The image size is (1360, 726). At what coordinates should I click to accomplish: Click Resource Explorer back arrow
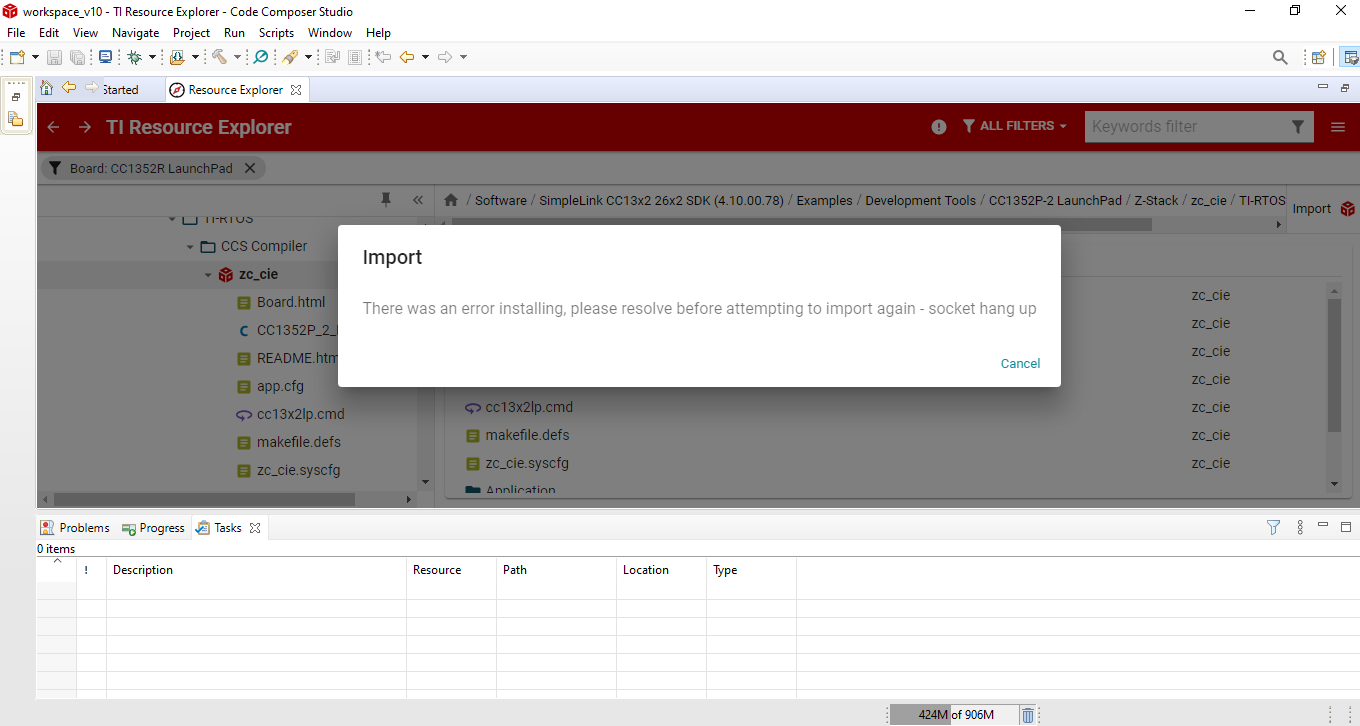point(54,127)
